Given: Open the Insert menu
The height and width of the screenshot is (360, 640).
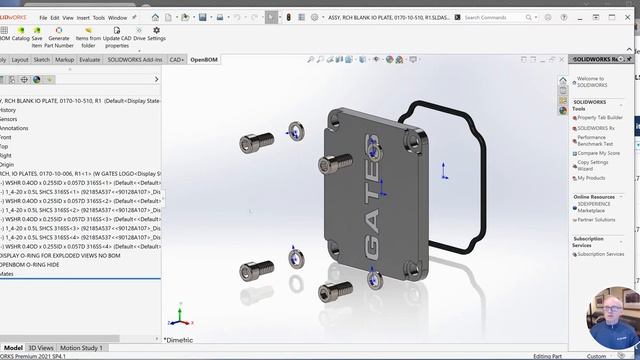Looking at the screenshot, I should [83, 18].
